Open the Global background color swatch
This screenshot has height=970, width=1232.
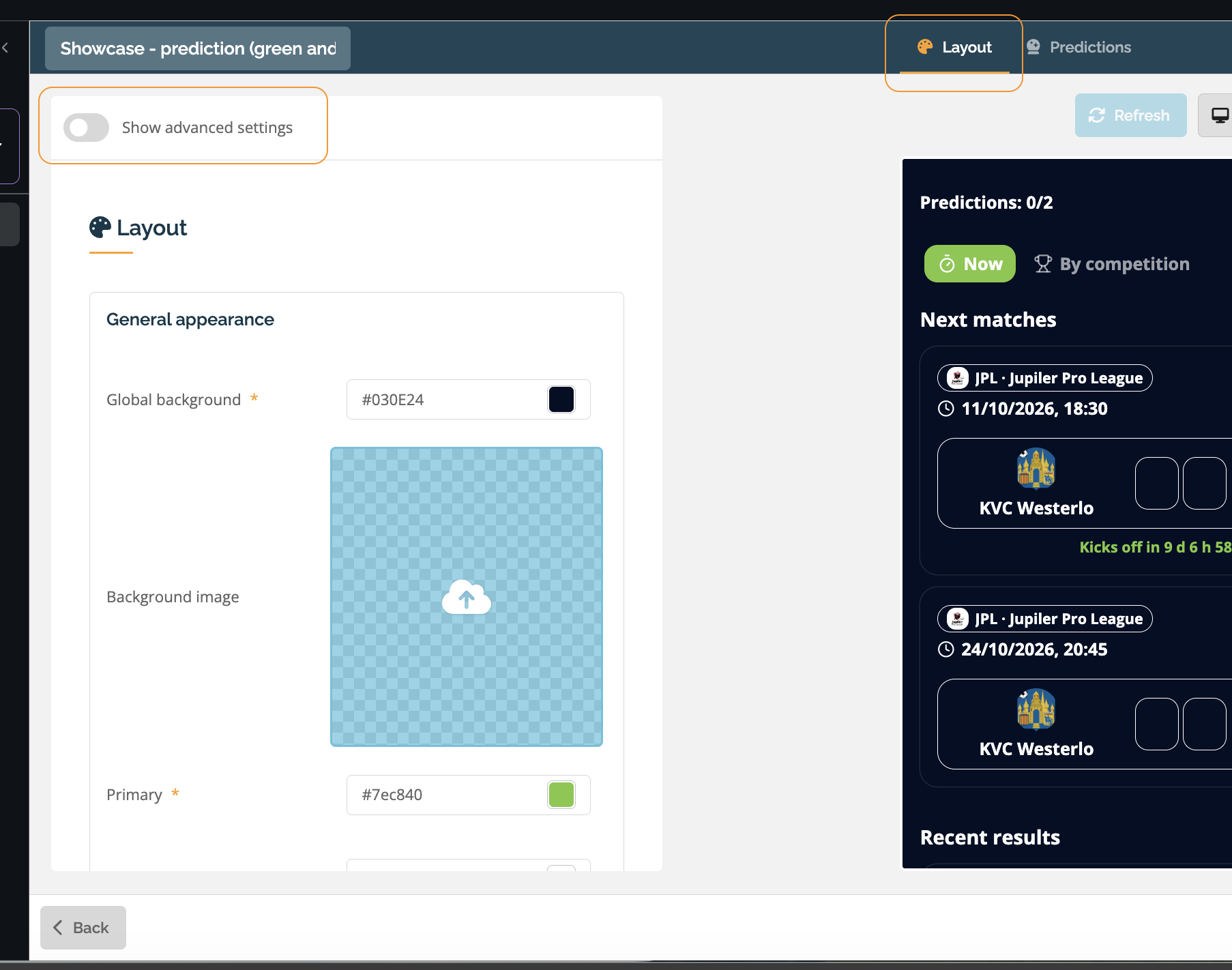[x=561, y=400]
